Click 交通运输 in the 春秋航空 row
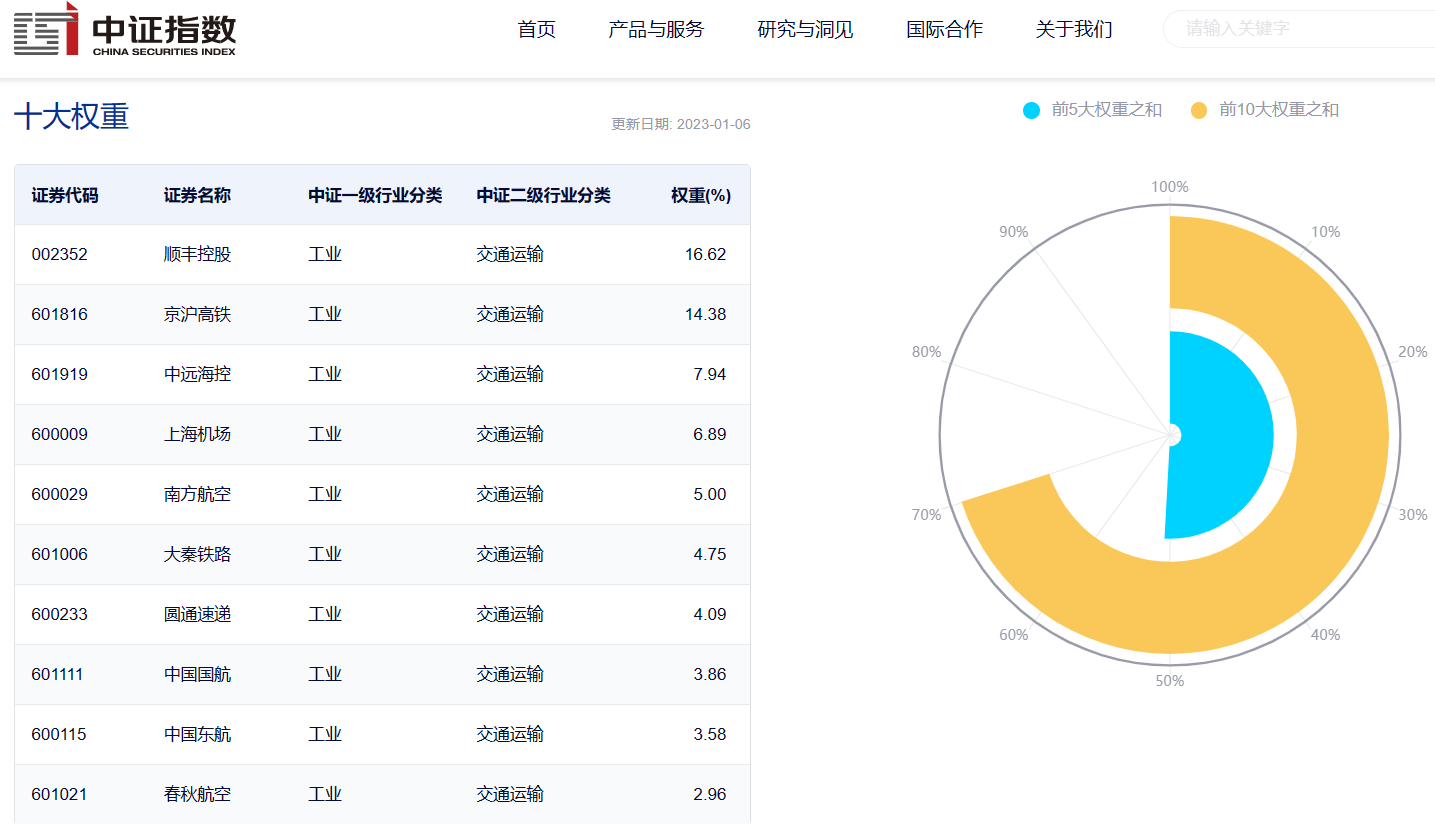The image size is (1435, 824). pos(510,794)
